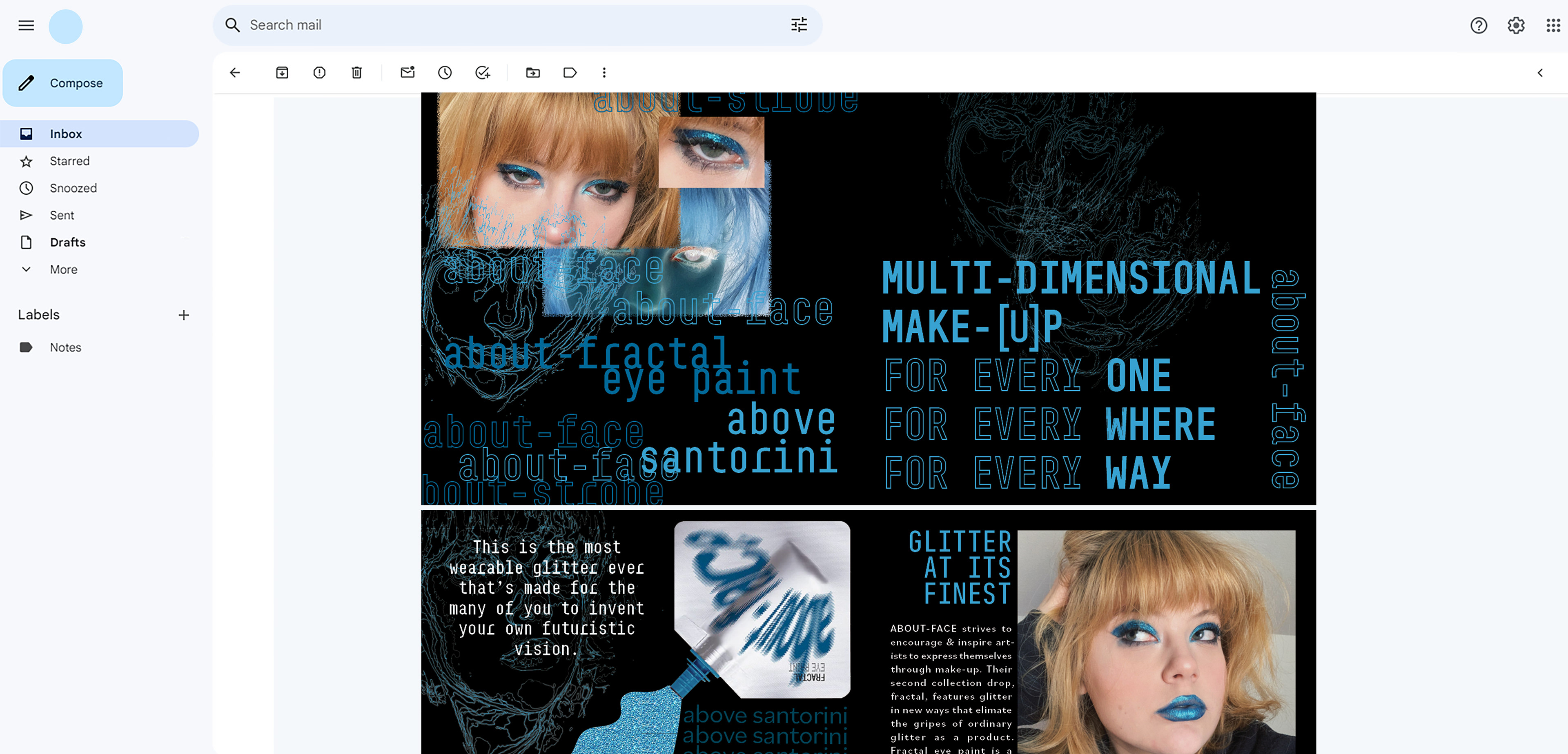Screen dimensions: 1568x754
Task: Click the search magnifier icon
Action: (x=232, y=25)
